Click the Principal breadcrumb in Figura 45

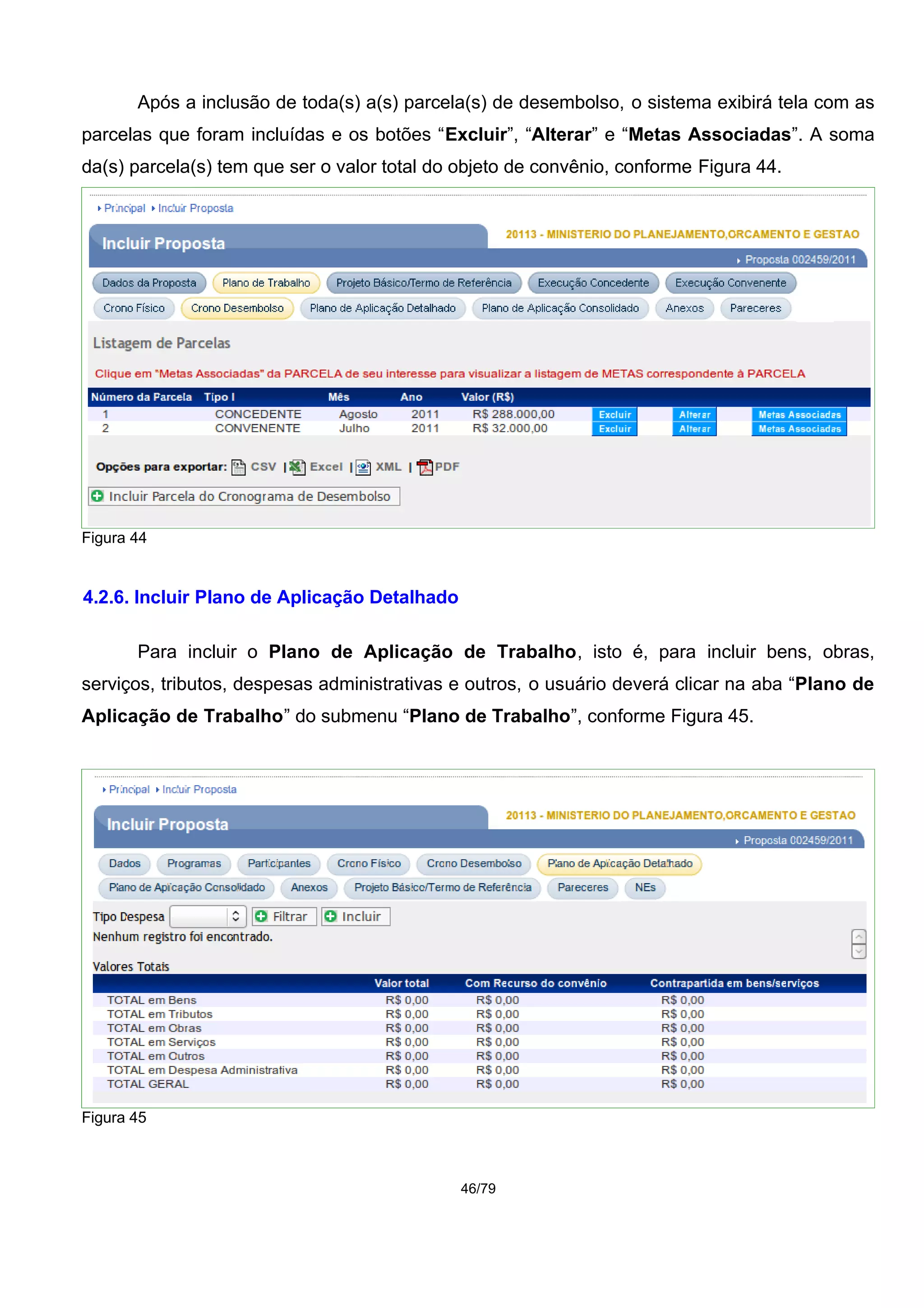129,789
